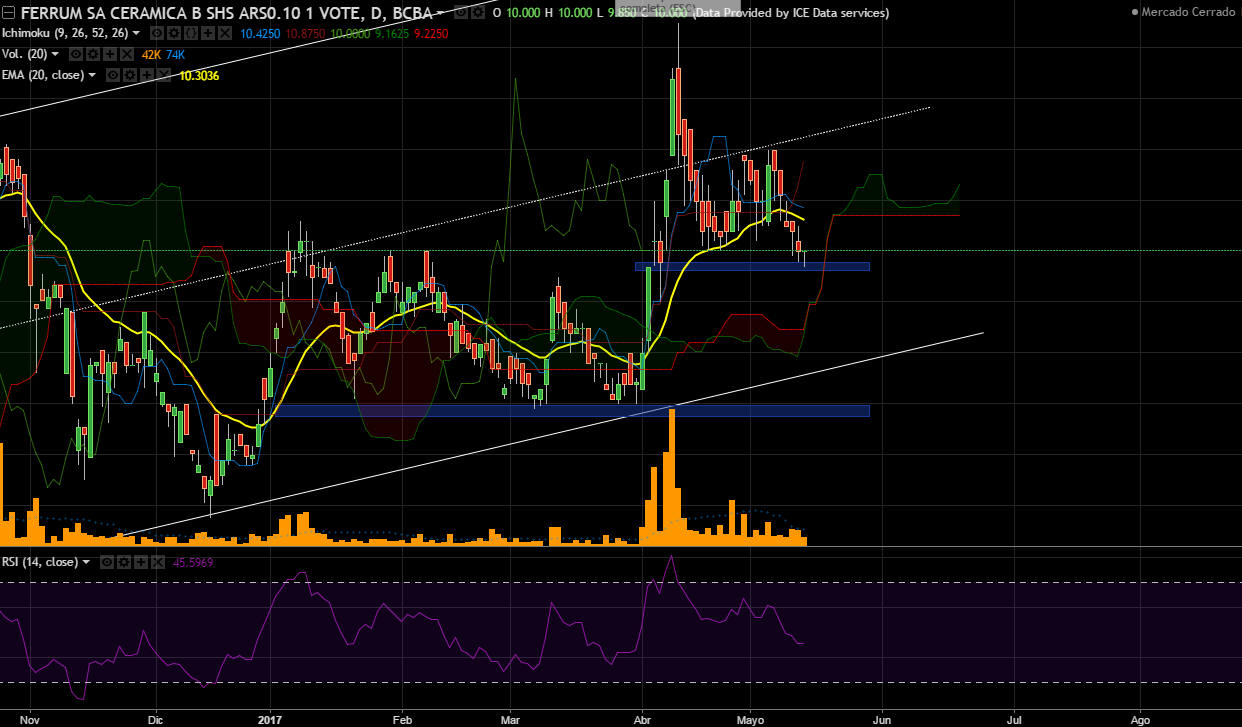The width and height of the screenshot is (1242, 727).
Task: Click the EMA (20, close) indicator label
Action: pos(43,75)
